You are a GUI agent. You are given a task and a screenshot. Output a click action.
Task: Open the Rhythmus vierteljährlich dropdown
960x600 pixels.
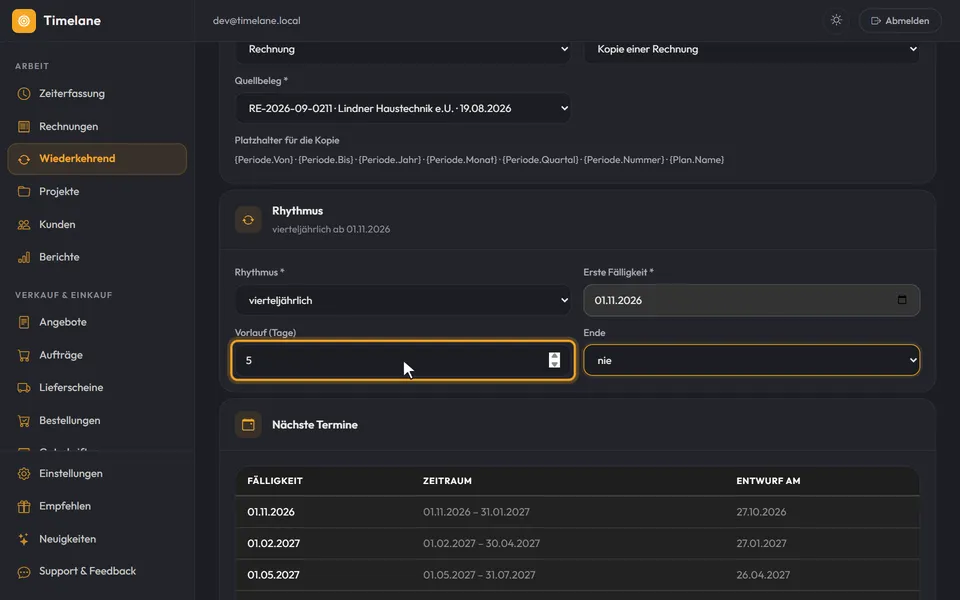pos(403,301)
